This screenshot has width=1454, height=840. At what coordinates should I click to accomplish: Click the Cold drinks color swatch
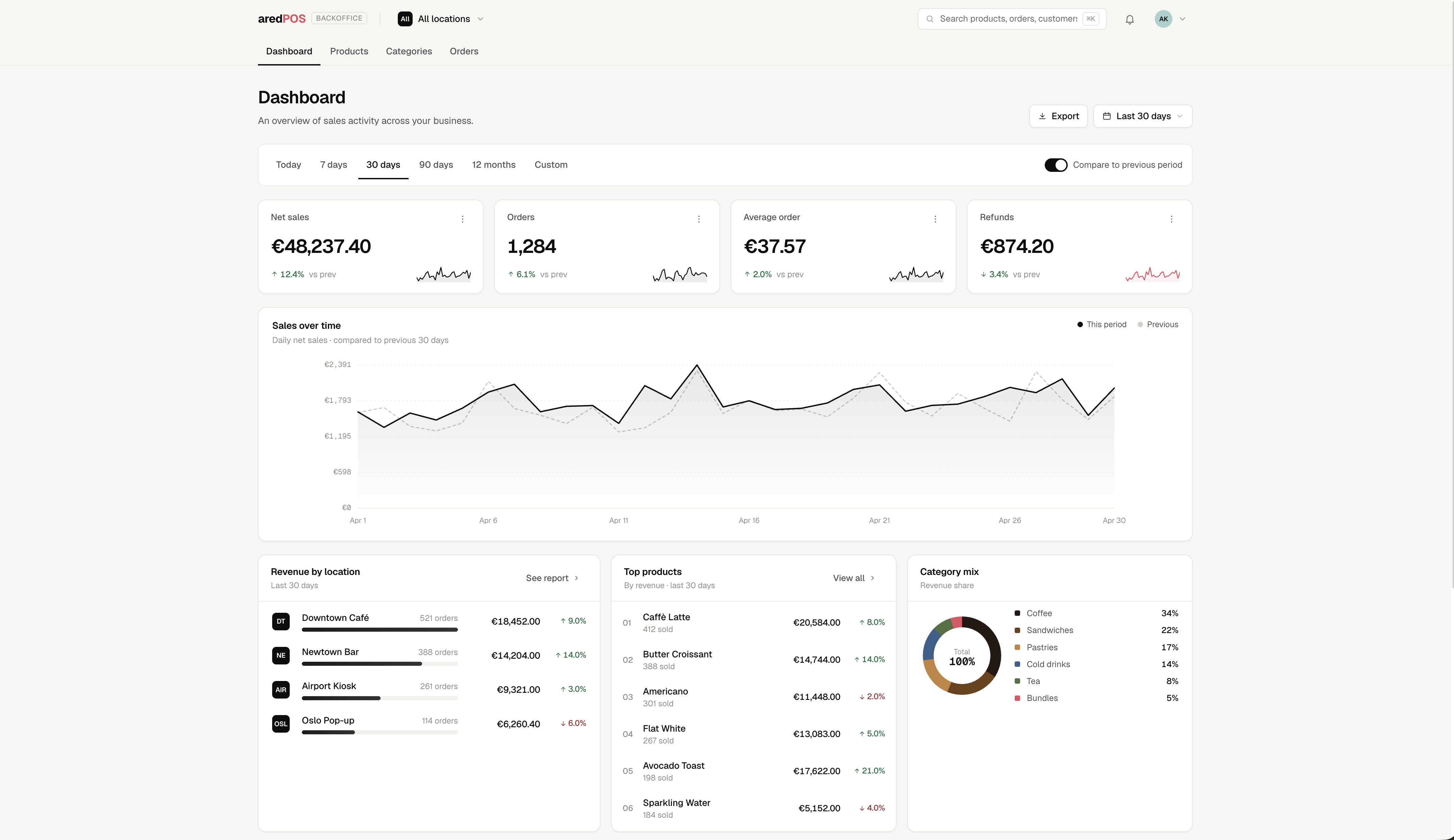(1017, 664)
